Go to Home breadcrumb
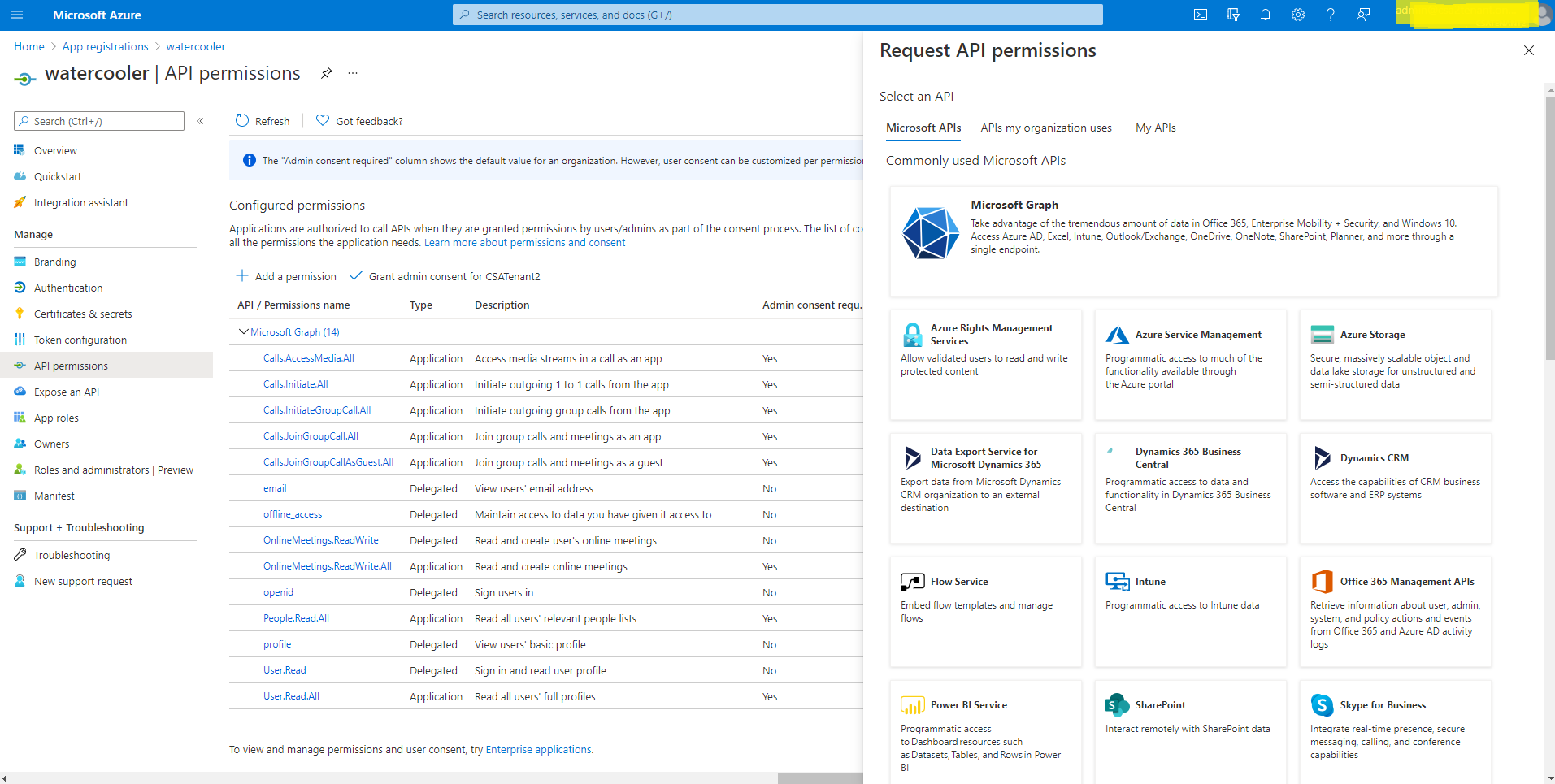This screenshot has width=1555, height=784. 29,46
